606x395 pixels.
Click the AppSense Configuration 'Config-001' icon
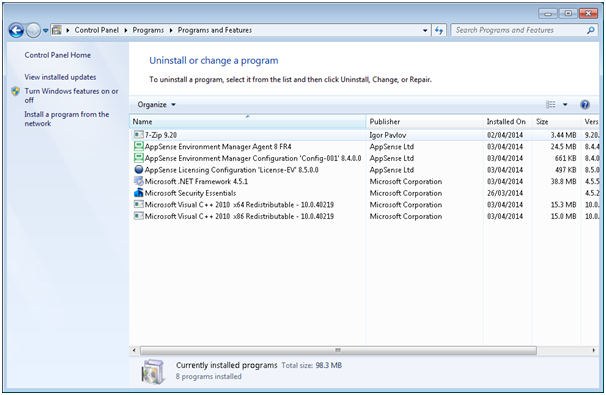point(138,158)
